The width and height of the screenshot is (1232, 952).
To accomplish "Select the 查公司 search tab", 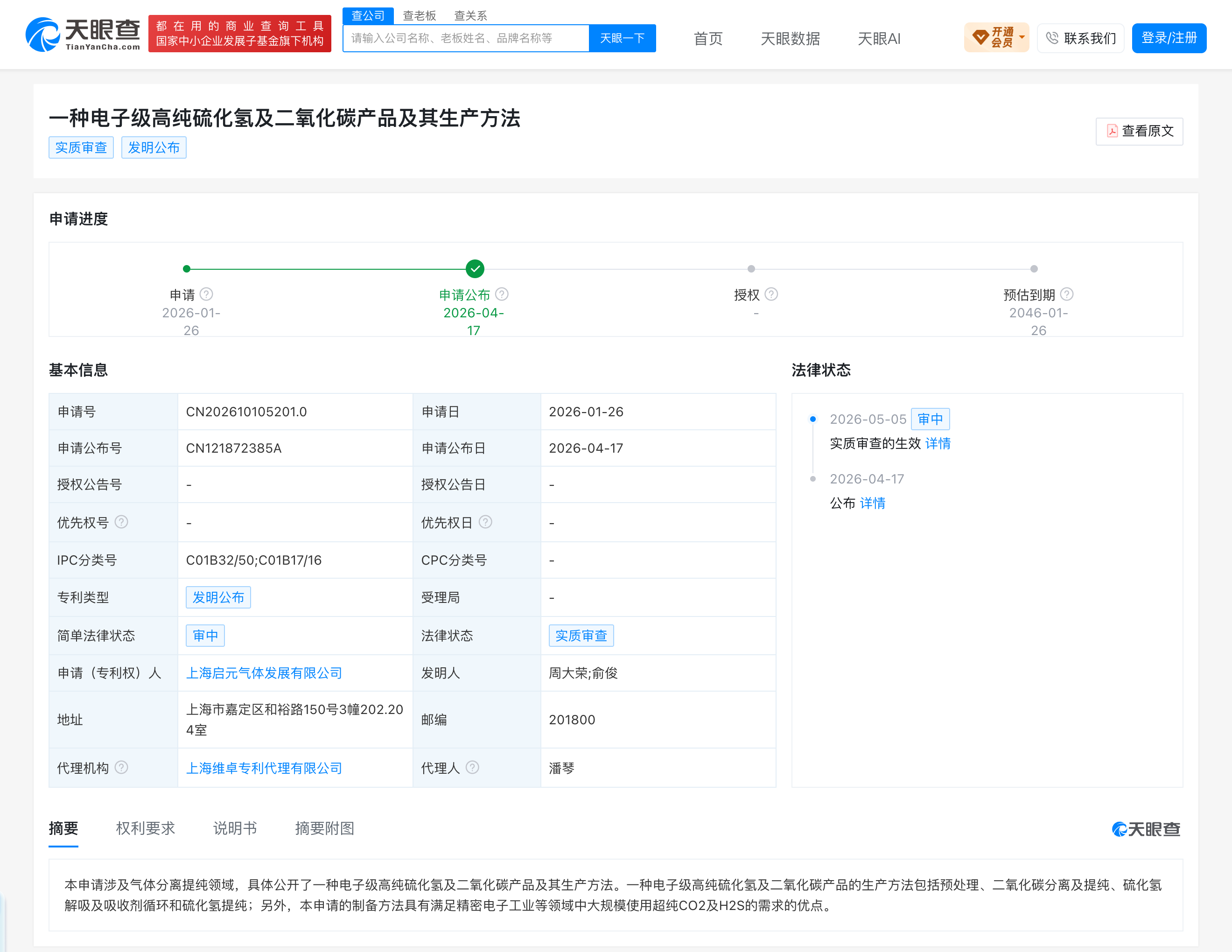I will point(368,15).
